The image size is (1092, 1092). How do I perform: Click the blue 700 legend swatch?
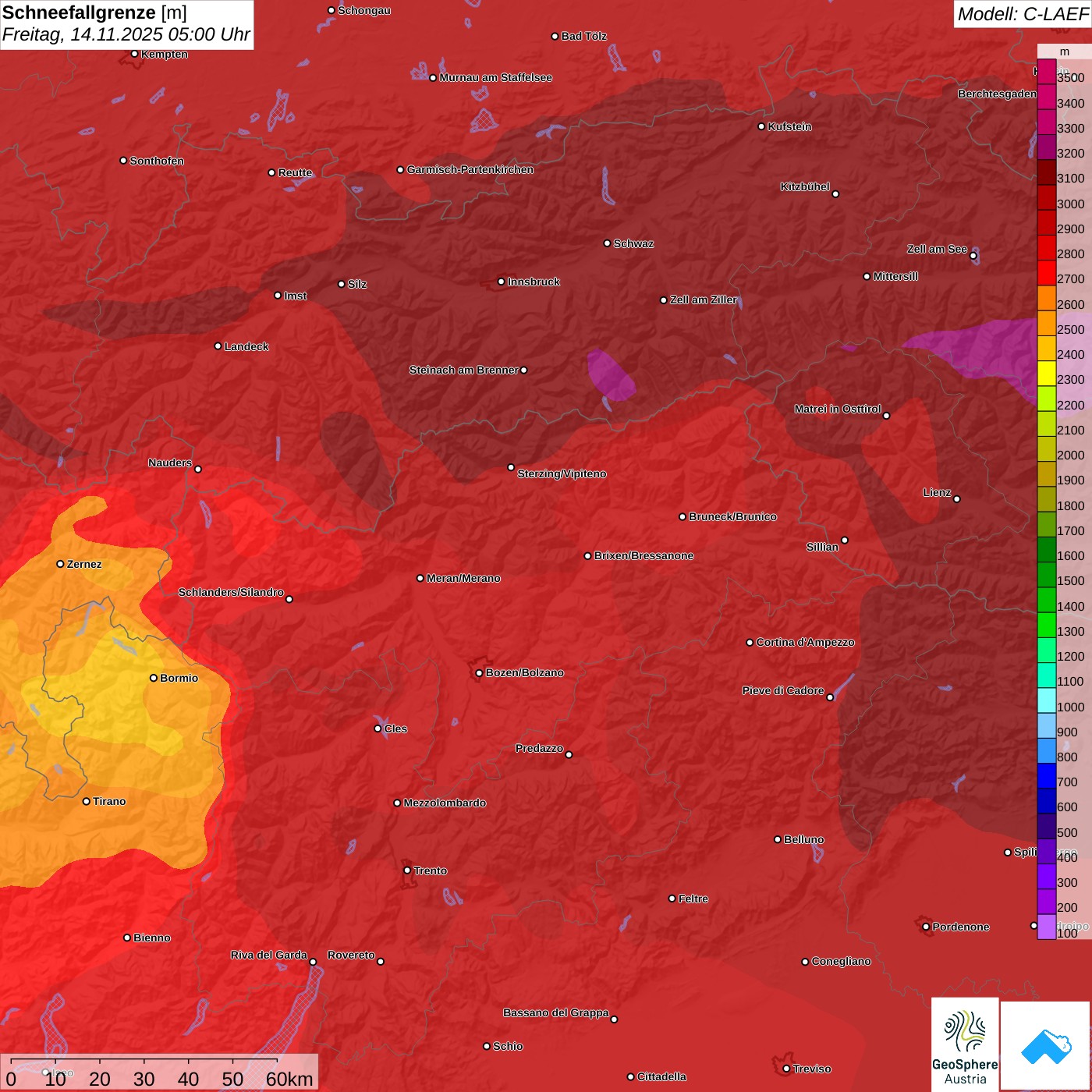(1046, 776)
